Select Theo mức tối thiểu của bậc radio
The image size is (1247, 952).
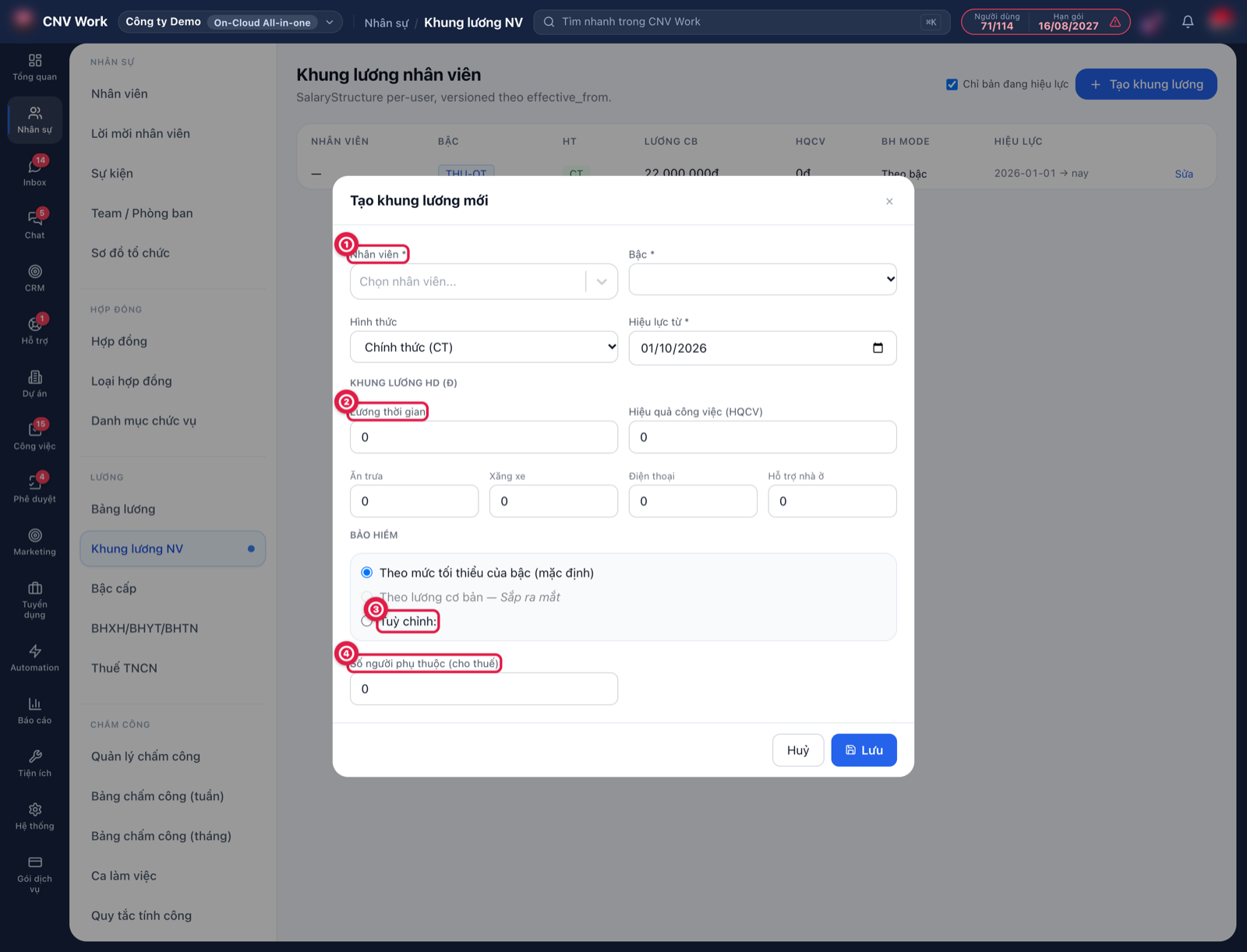click(366, 573)
